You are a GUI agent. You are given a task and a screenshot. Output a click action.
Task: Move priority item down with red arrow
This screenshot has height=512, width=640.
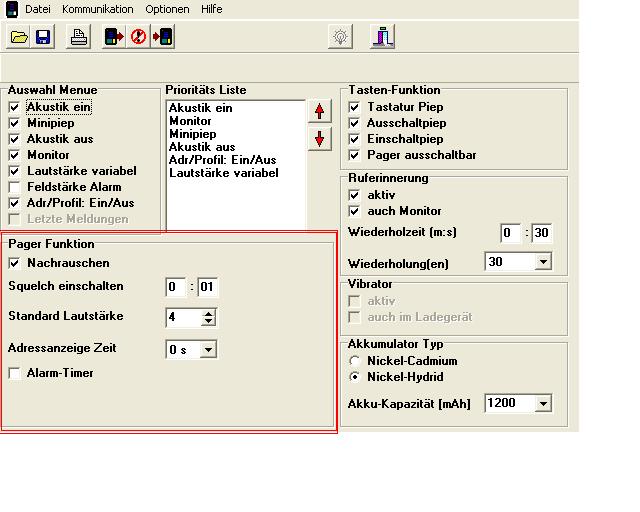(319, 138)
